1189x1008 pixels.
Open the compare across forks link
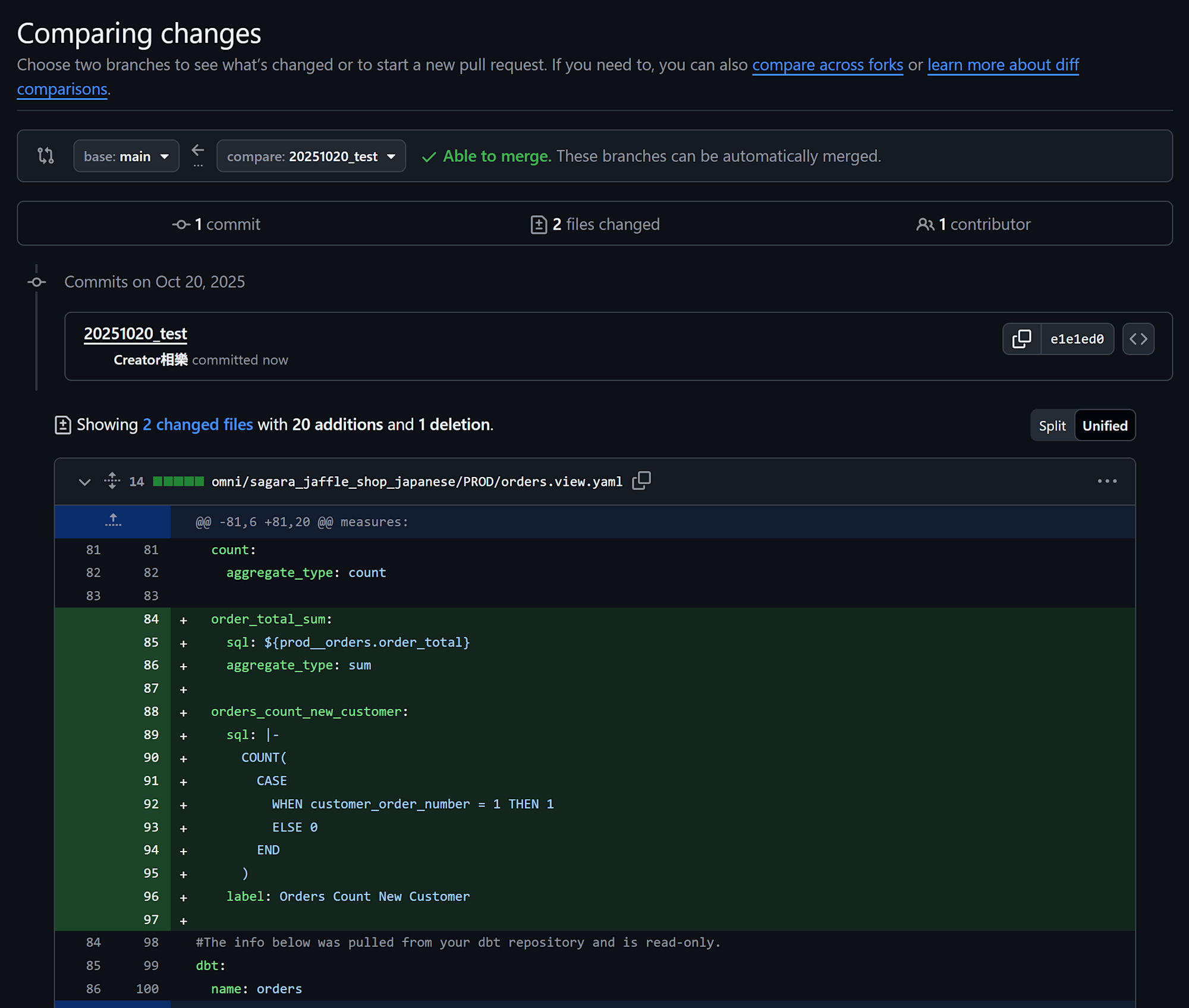coord(827,65)
